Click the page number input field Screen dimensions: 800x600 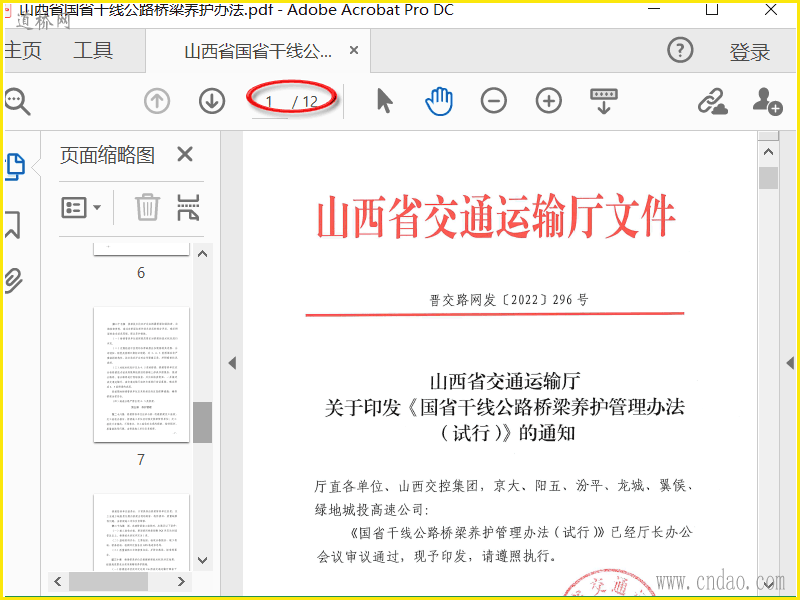point(269,102)
